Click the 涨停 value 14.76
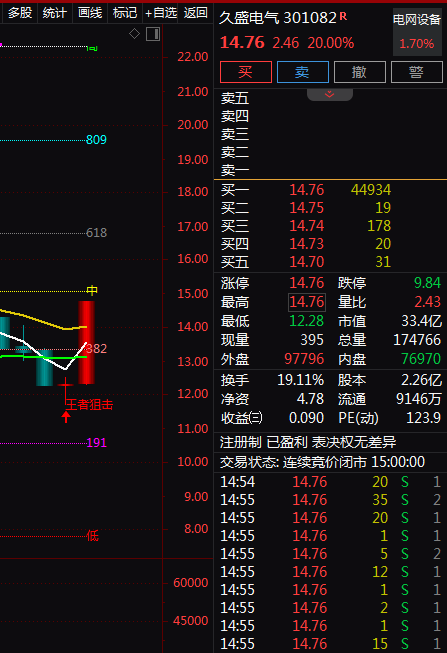The width and height of the screenshot is (447, 653). [x=307, y=283]
